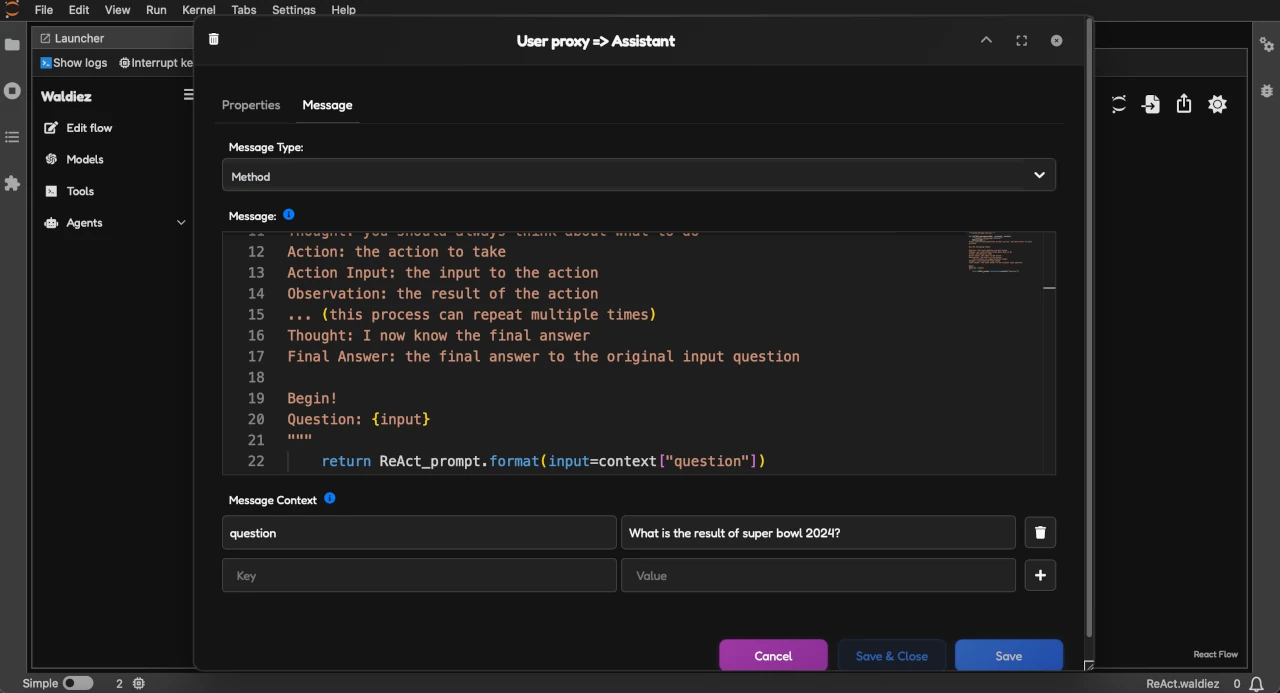The image size is (1280, 693).
Task: Add new message context entry
Action: [x=1040, y=575]
